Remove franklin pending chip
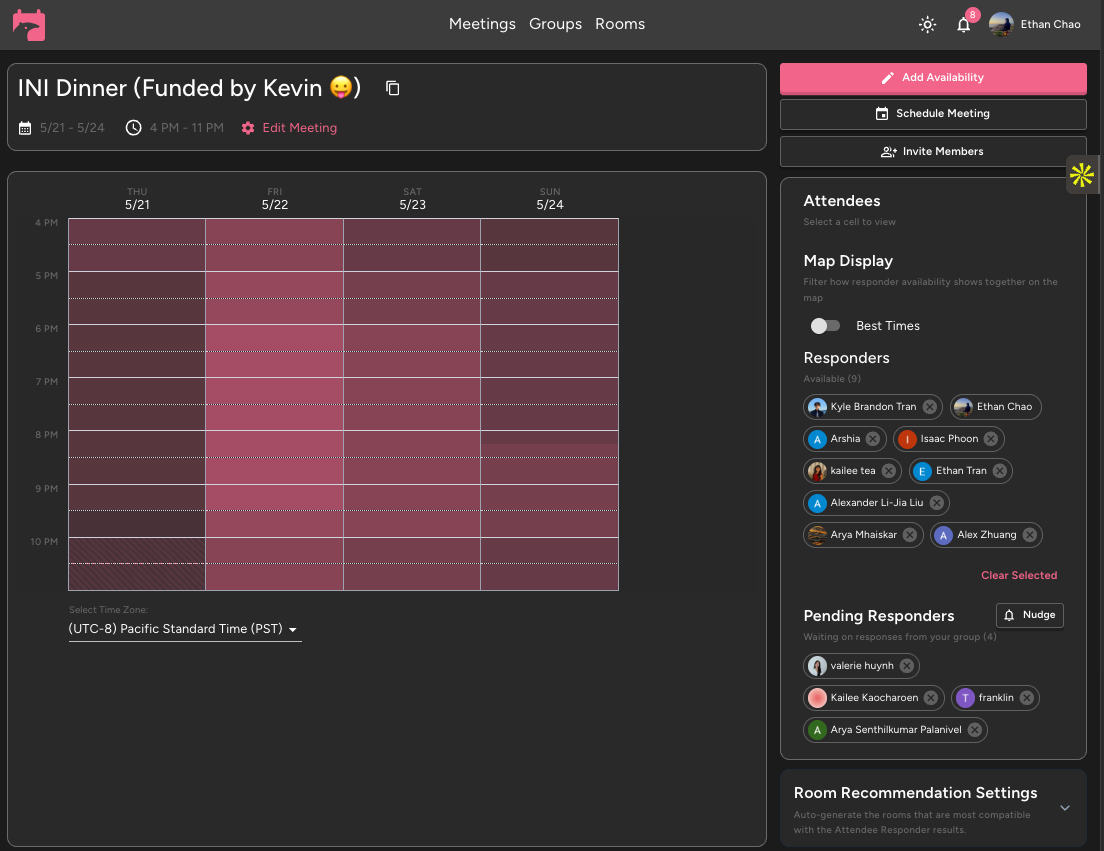 click(1027, 698)
